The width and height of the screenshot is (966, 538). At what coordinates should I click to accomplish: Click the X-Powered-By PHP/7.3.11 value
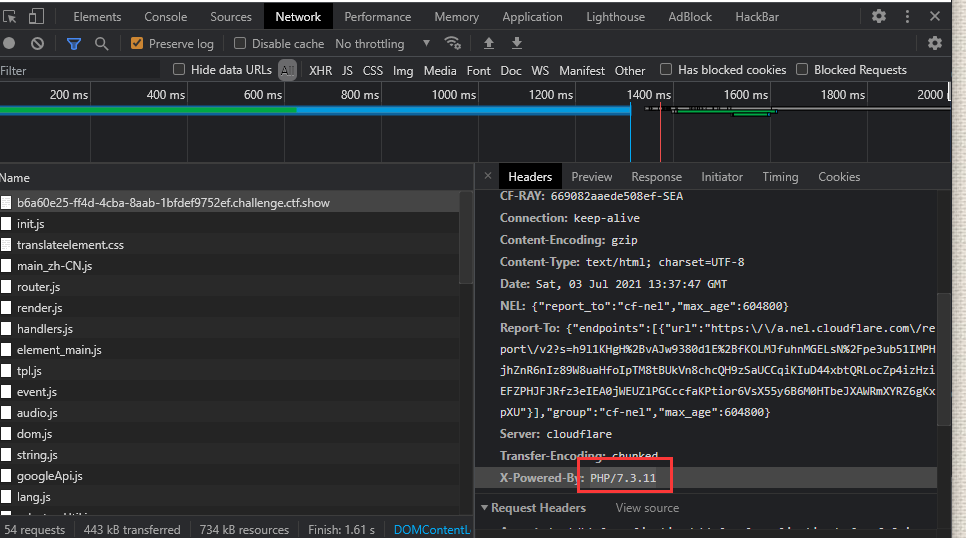tap(623, 478)
